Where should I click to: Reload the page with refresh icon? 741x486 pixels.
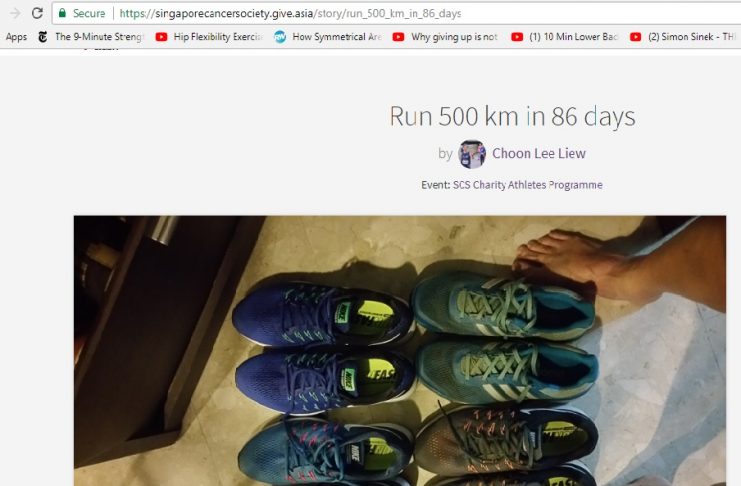click(x=37, y=13)
